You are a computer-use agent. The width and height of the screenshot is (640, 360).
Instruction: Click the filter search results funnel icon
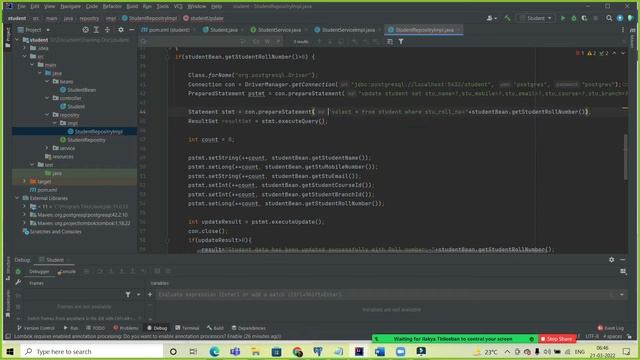click(x=401, y=41)
